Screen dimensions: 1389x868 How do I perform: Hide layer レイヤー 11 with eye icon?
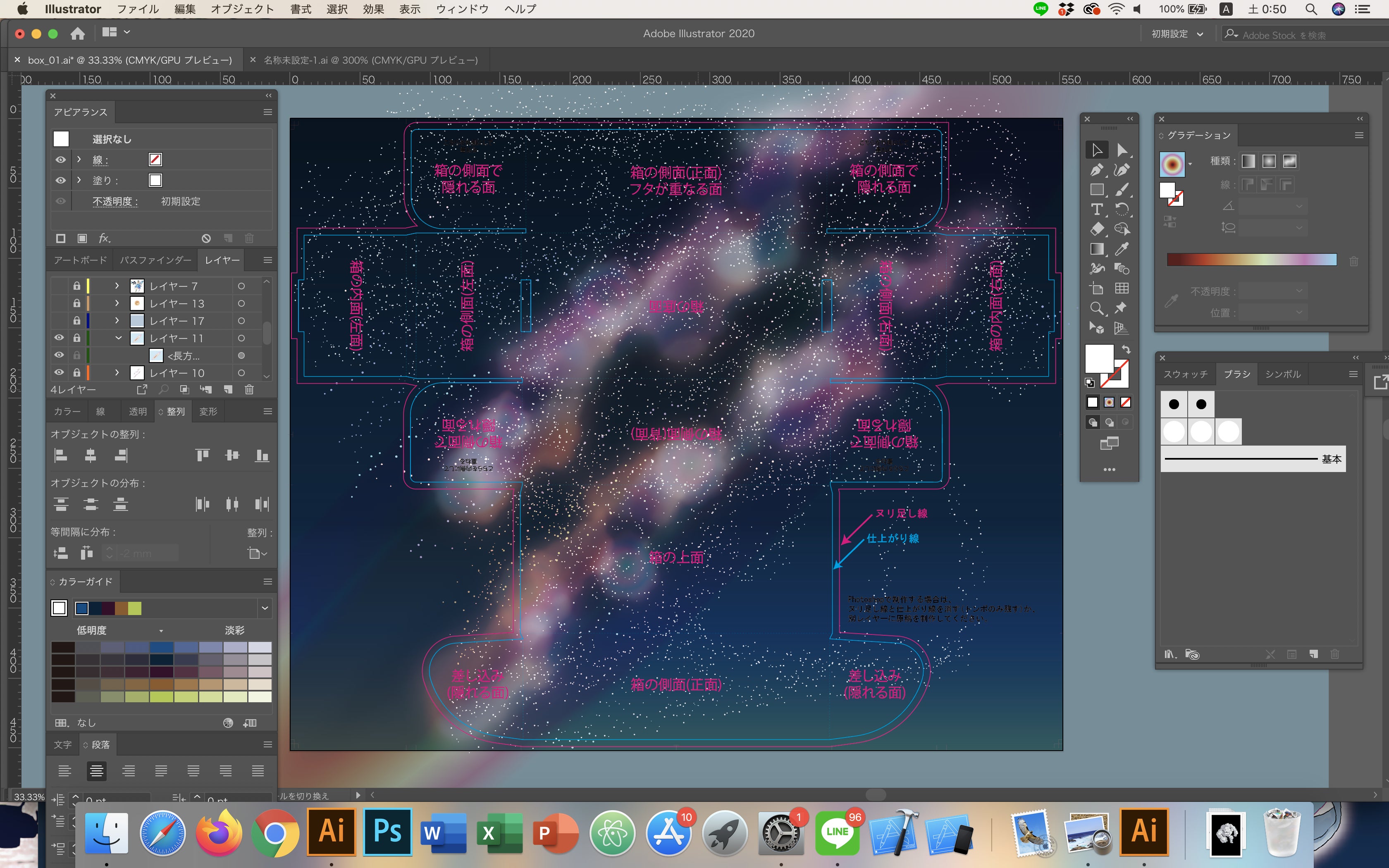pos(59,338)
